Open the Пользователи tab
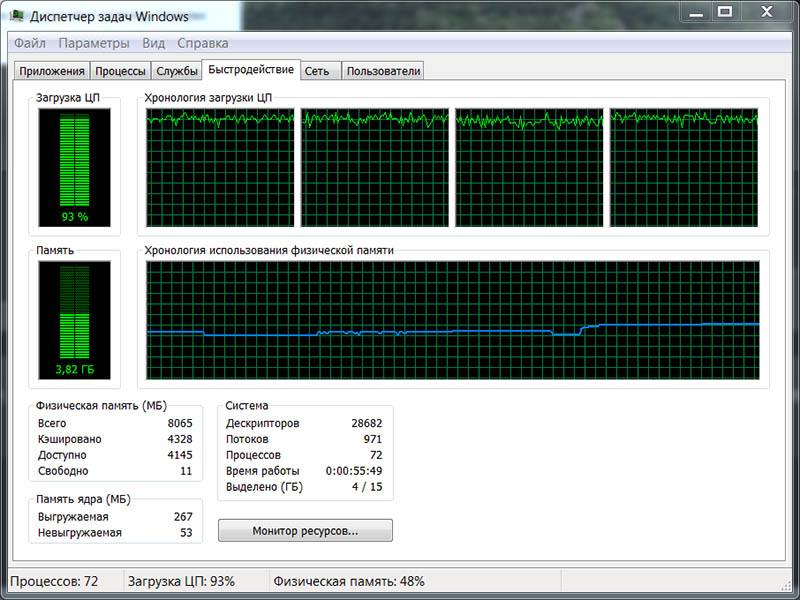Viewport: 800px width, 600px height. click(x=383, y=71)
